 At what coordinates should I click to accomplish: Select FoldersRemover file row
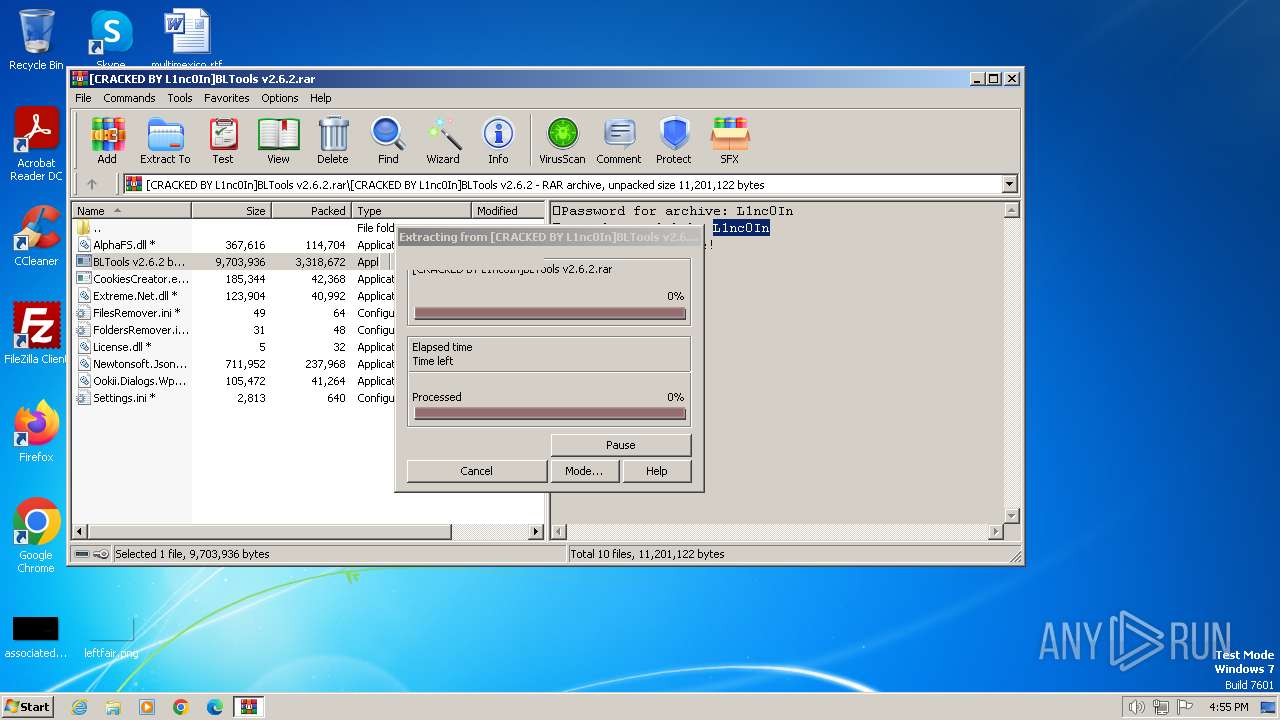tap(235, 330)
